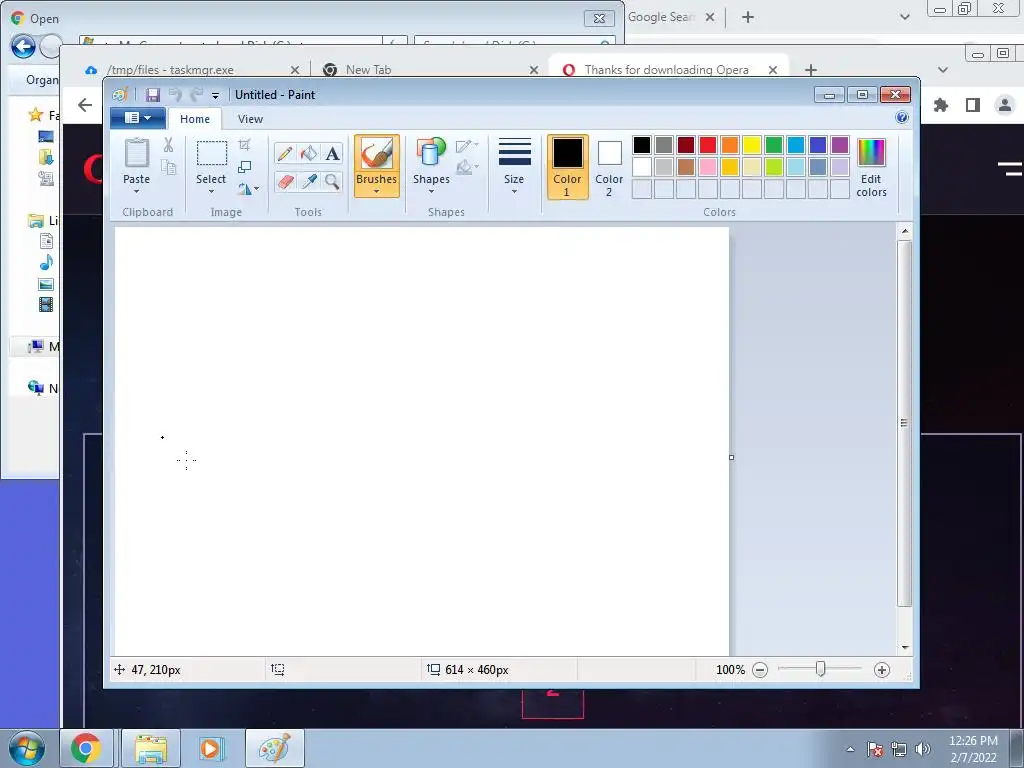Click the Paint application icon in title bar
The width and height of the screenshot is (1024, 768).
click(x=120, y=95)
